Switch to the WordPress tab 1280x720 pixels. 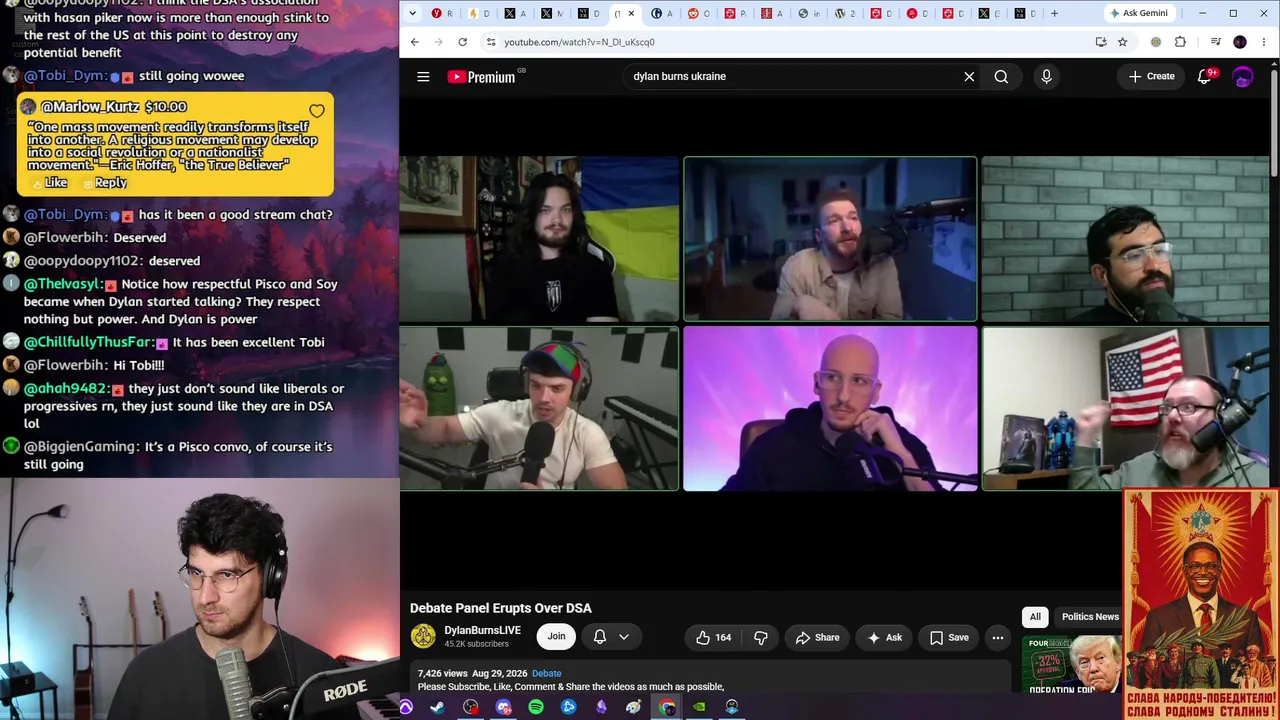click(x=846, y=13)
